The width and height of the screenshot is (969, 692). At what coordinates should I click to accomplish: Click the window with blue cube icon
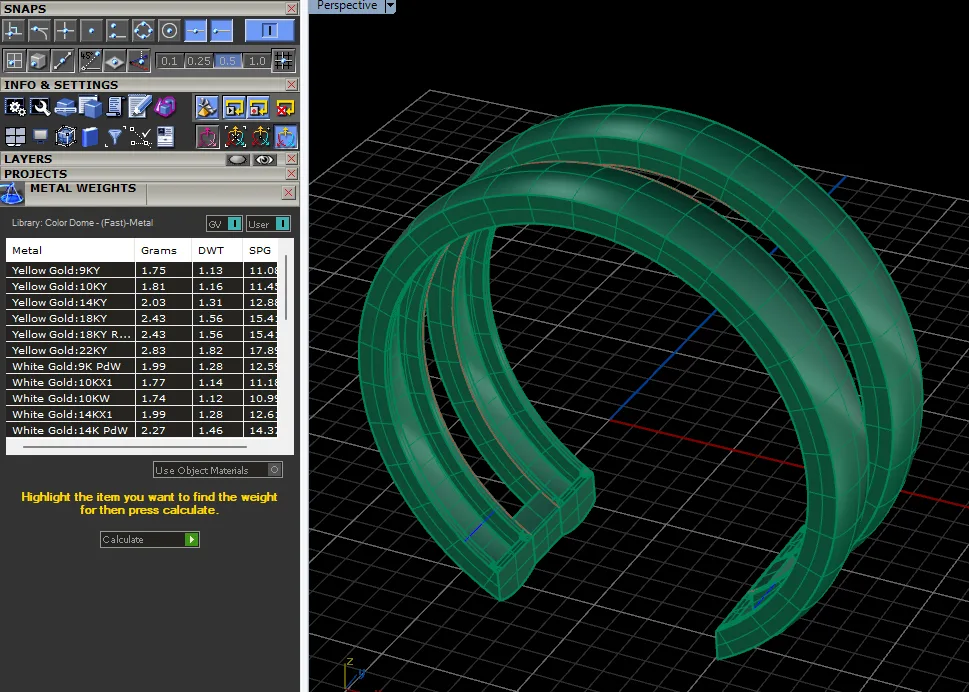90,108
